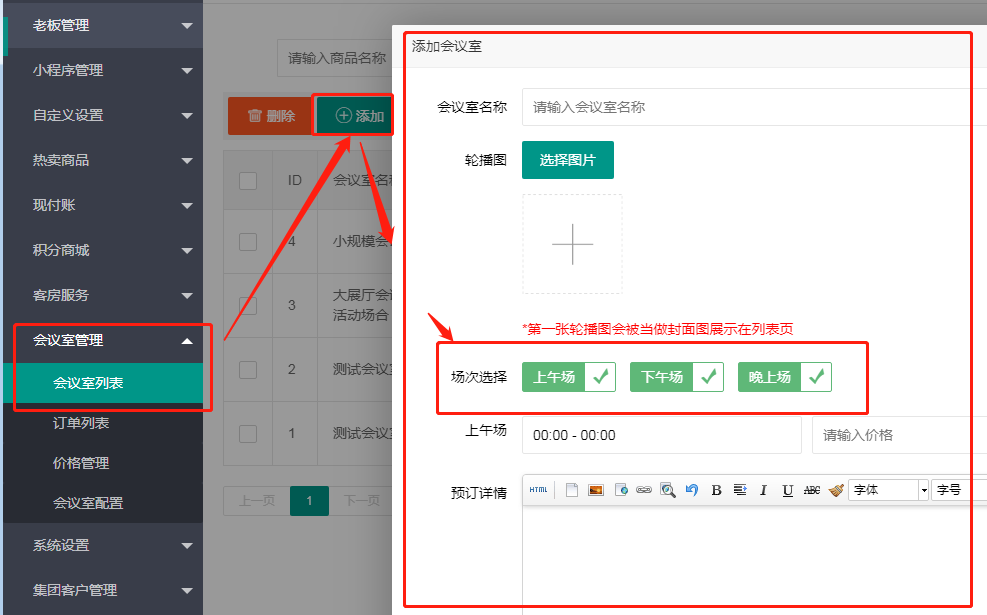987x615 pixels.
Task: Click the clear formatting brush icon
Action: 836,490
